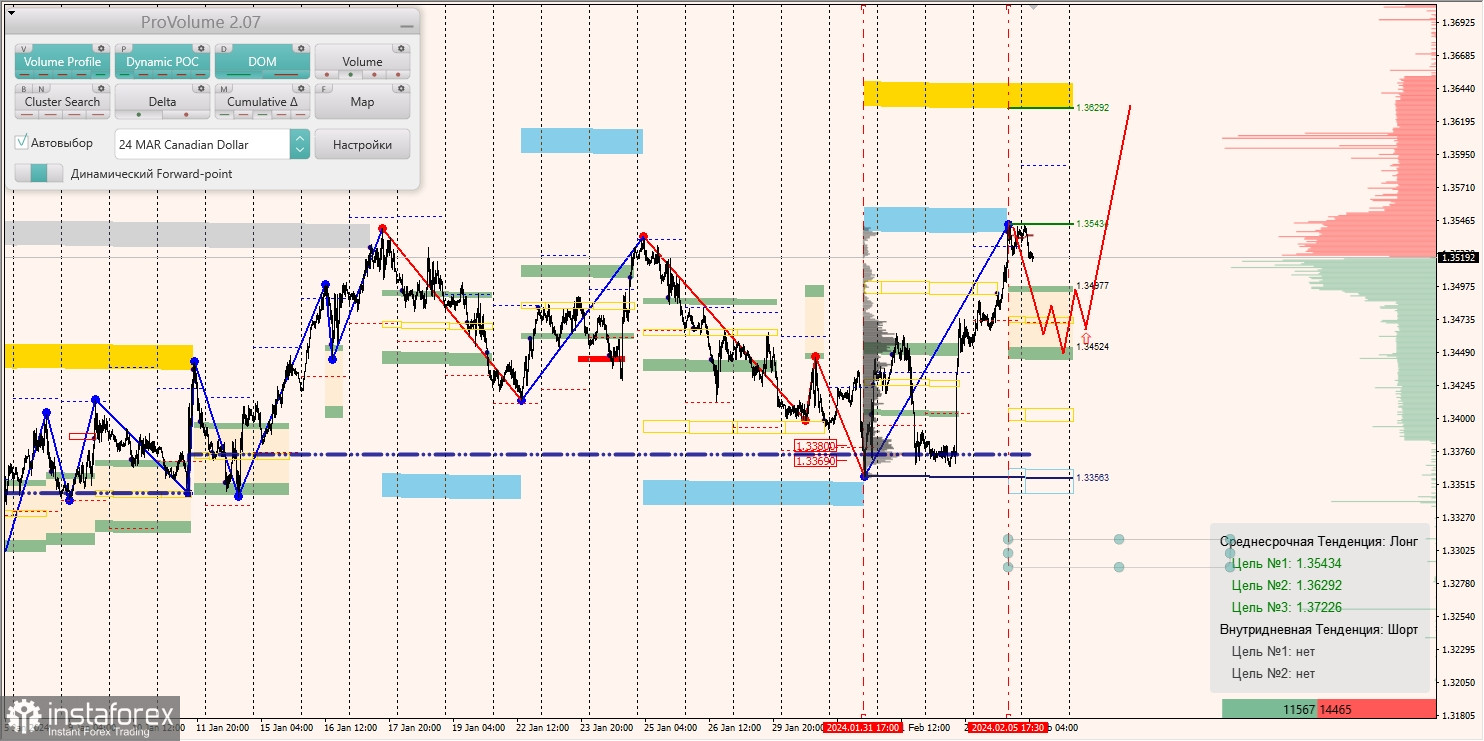The width and height of the screenshot is (1484, 741).
Task: Click the red 1.3369 price tag
Action: pyautogui.click(x=814, y=460)
